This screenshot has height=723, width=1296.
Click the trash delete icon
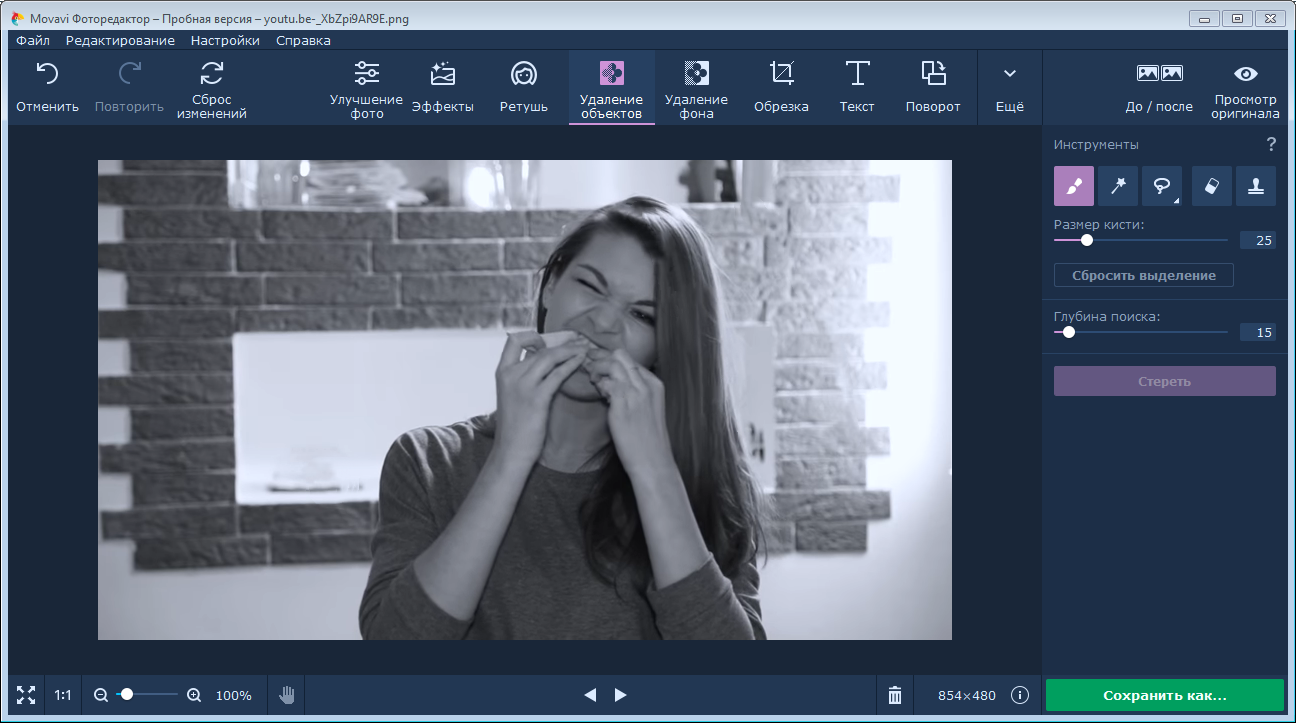[895, 695]
